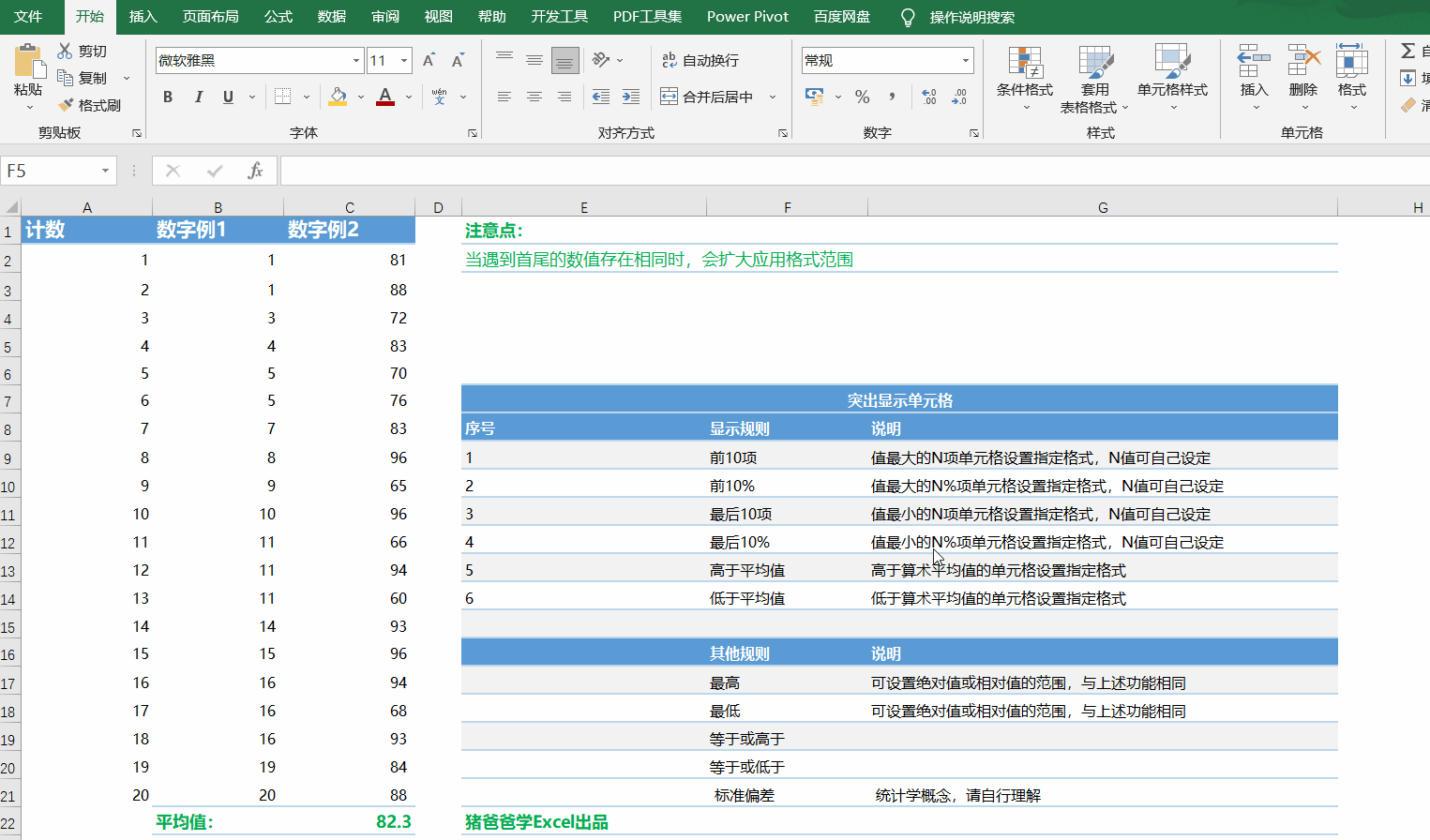Select all cells via corner triangle
The height and width of the screenshot is (840, 1430).
(10, 207)
